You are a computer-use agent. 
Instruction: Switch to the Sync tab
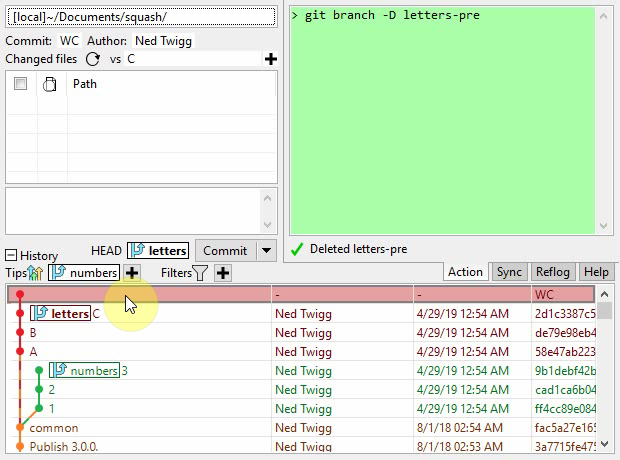tap(509, 272)
